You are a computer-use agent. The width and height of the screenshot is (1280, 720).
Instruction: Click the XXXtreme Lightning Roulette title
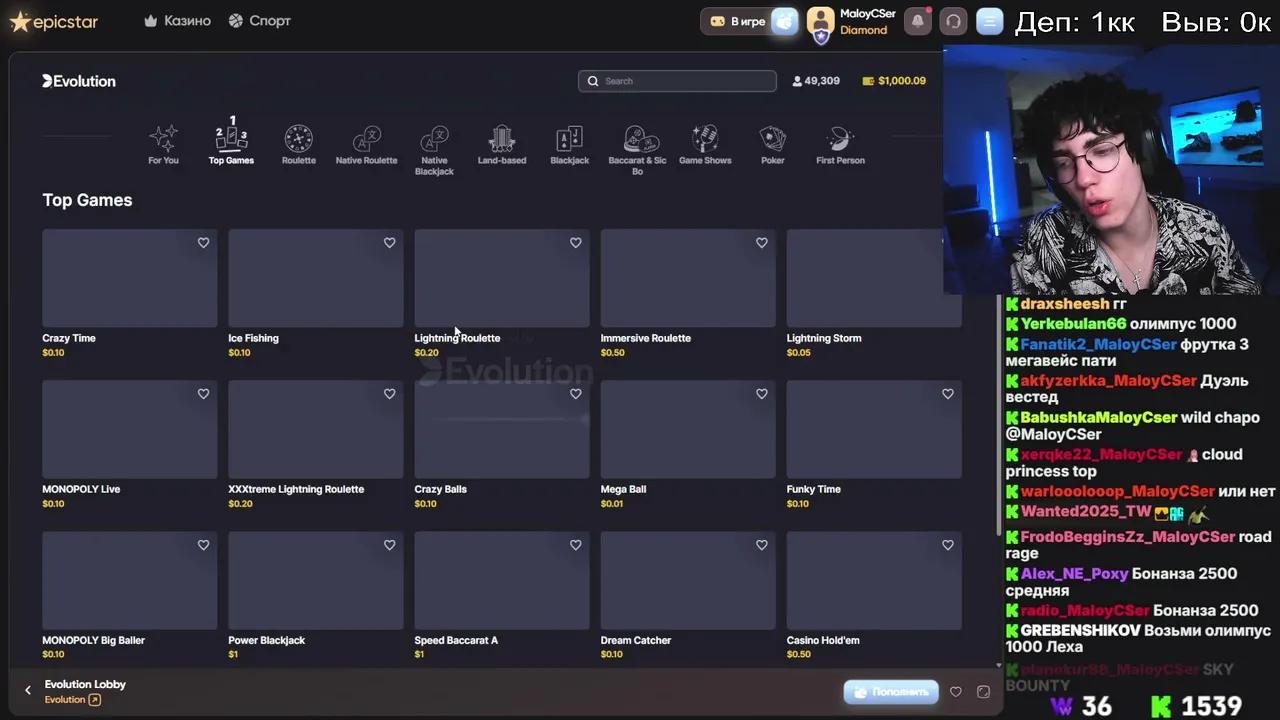tap(296, 489)
